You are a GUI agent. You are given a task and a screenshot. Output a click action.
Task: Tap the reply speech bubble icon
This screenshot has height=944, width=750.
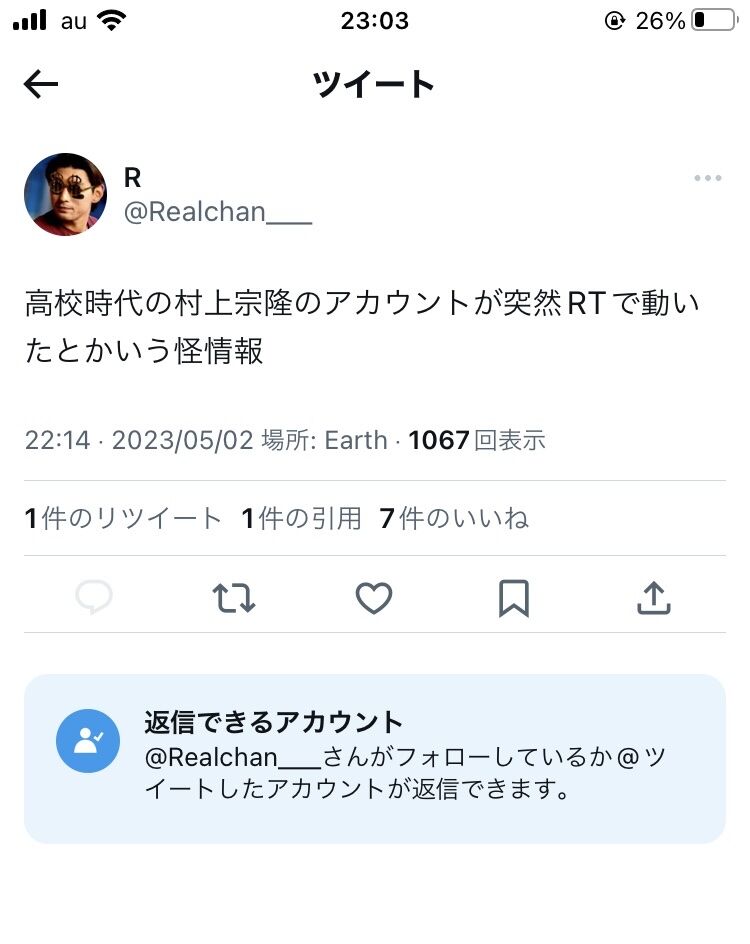pyautogui.click(x=94, y=598)
